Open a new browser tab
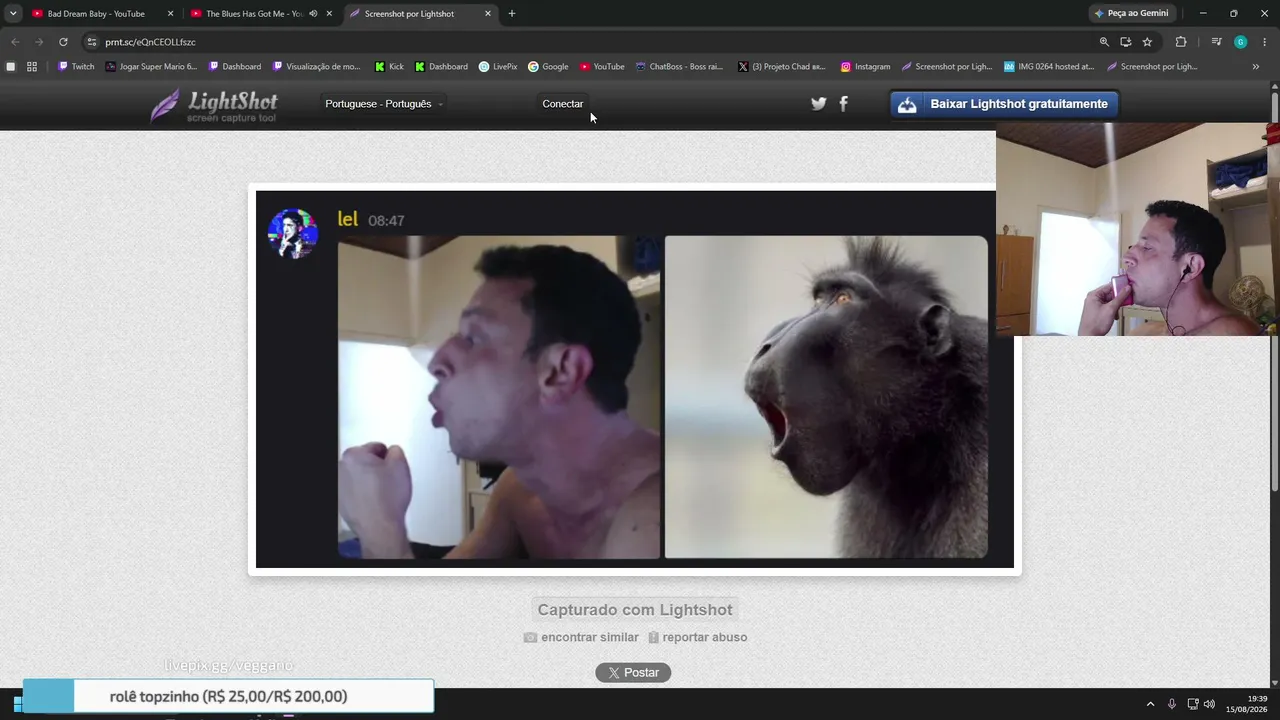The height and width of the screenshot is (720, 1280). click(x=512, y=14)
